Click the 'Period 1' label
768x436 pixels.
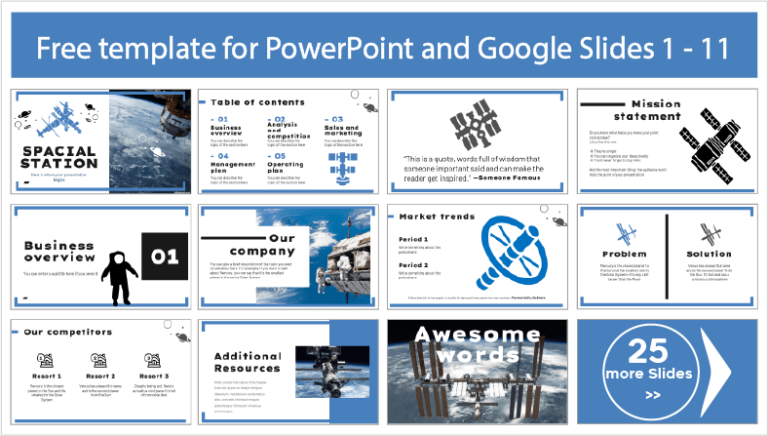(413, 239)
